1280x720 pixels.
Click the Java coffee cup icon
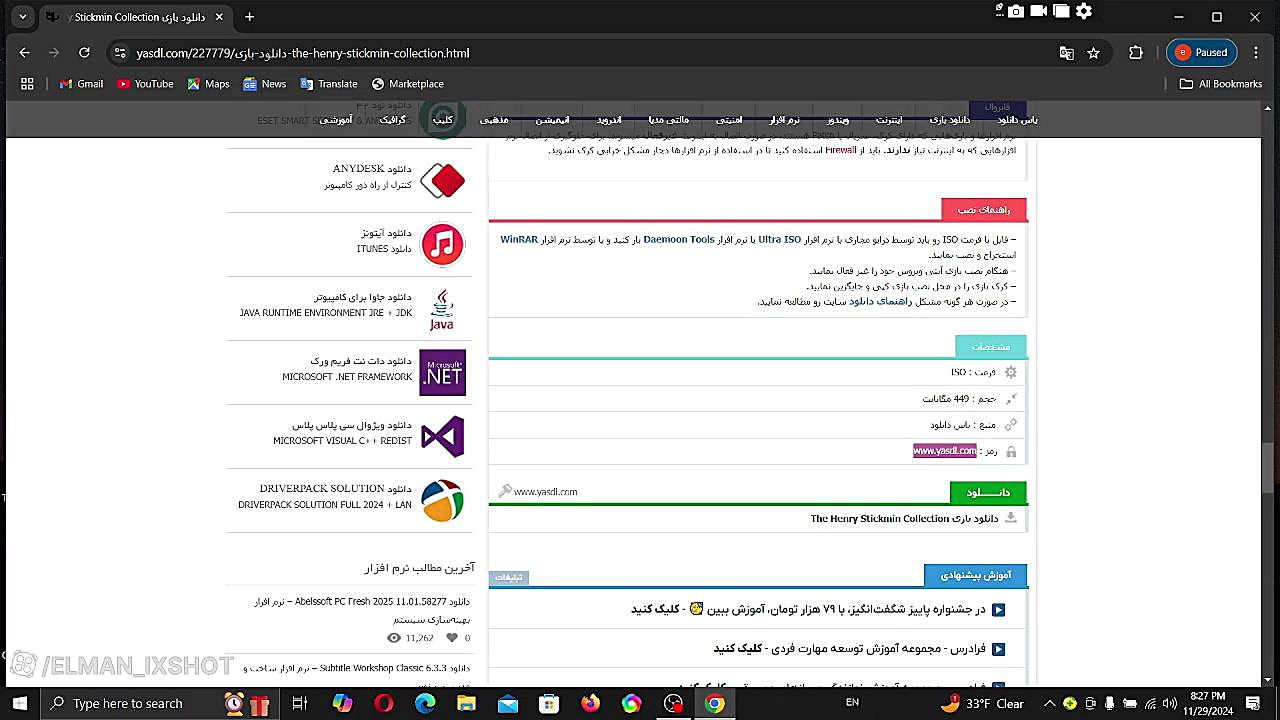(442, 310)
